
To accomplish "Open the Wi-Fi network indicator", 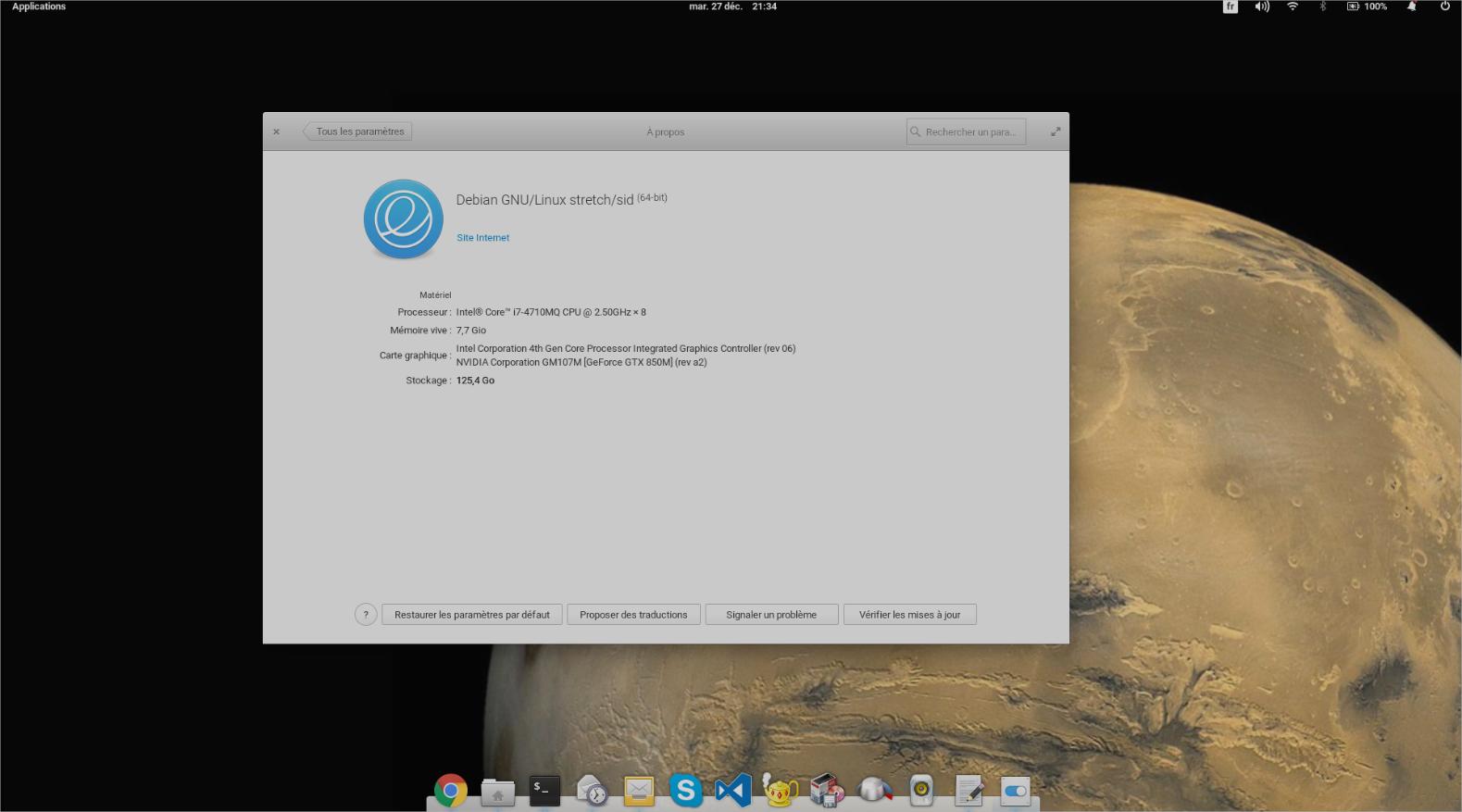I will tap(1293, 6).
